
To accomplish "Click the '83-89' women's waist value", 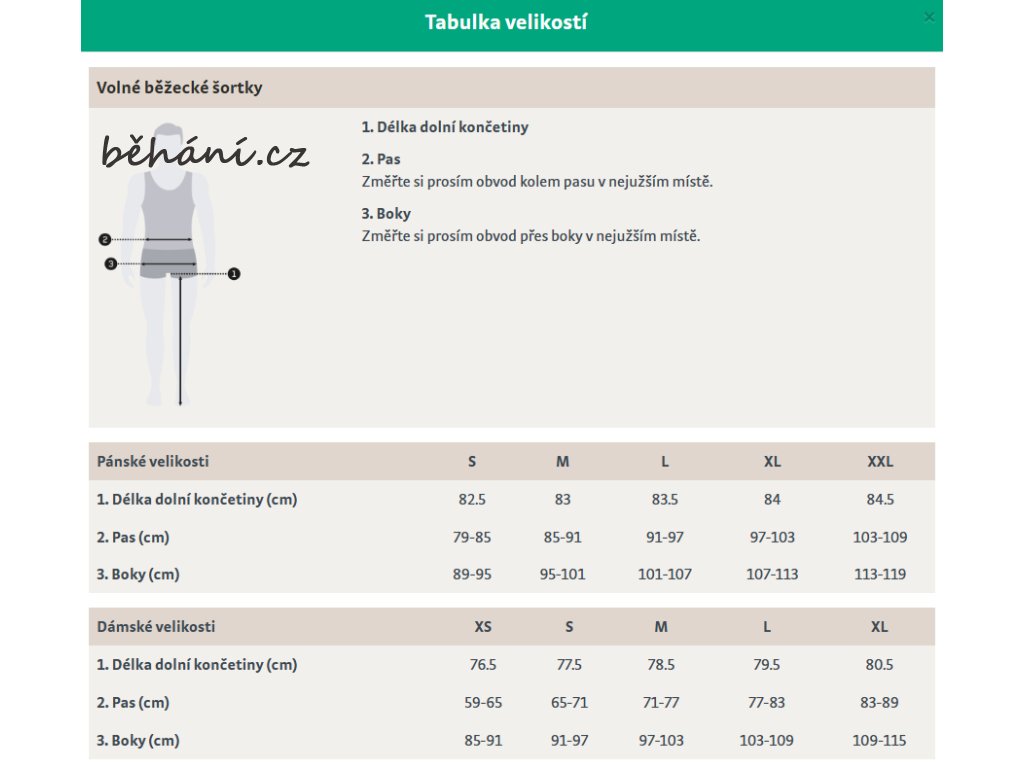I will (879, 703).
